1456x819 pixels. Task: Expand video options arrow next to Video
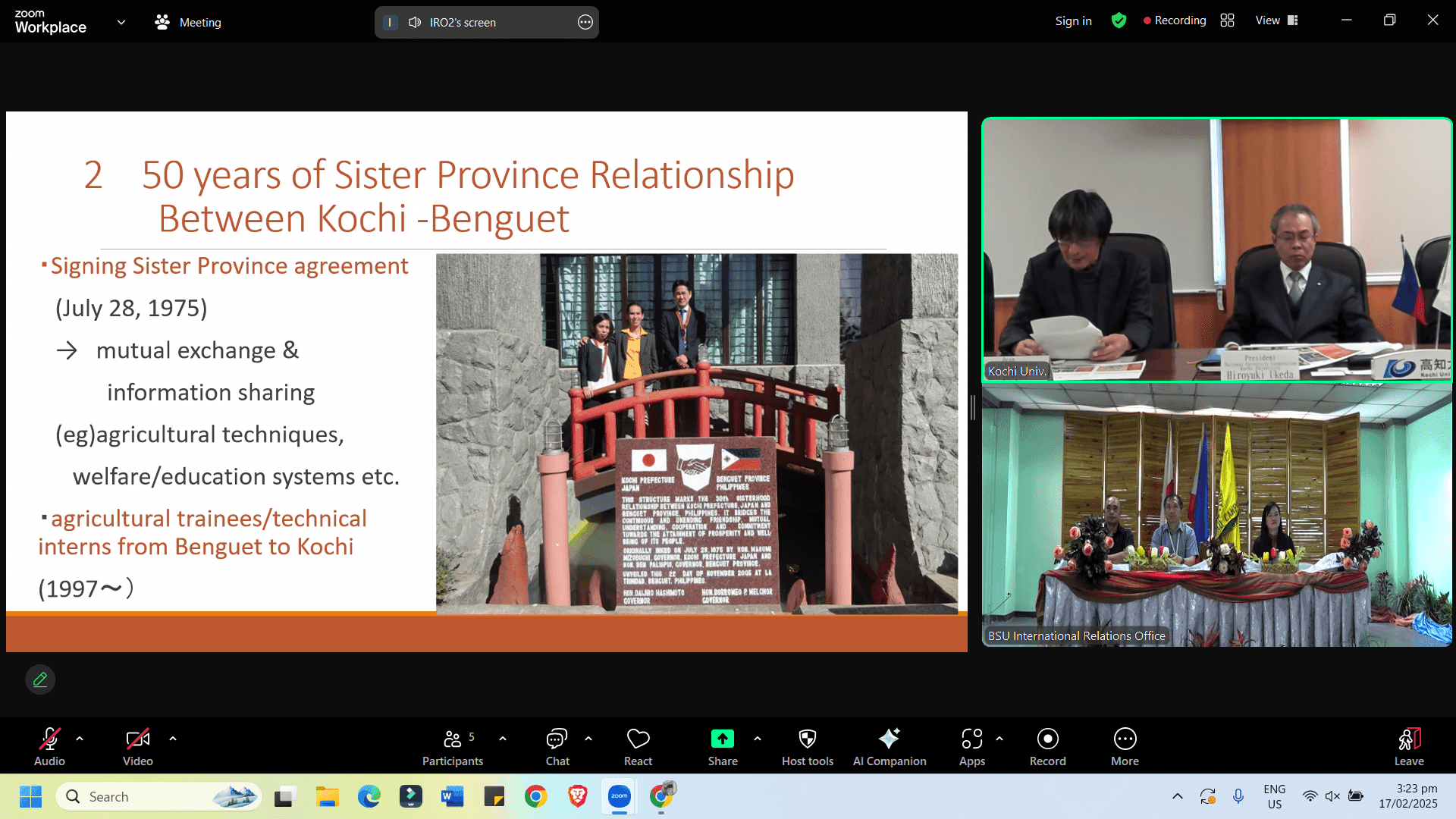pyautogui.click(x=173, y=738)
